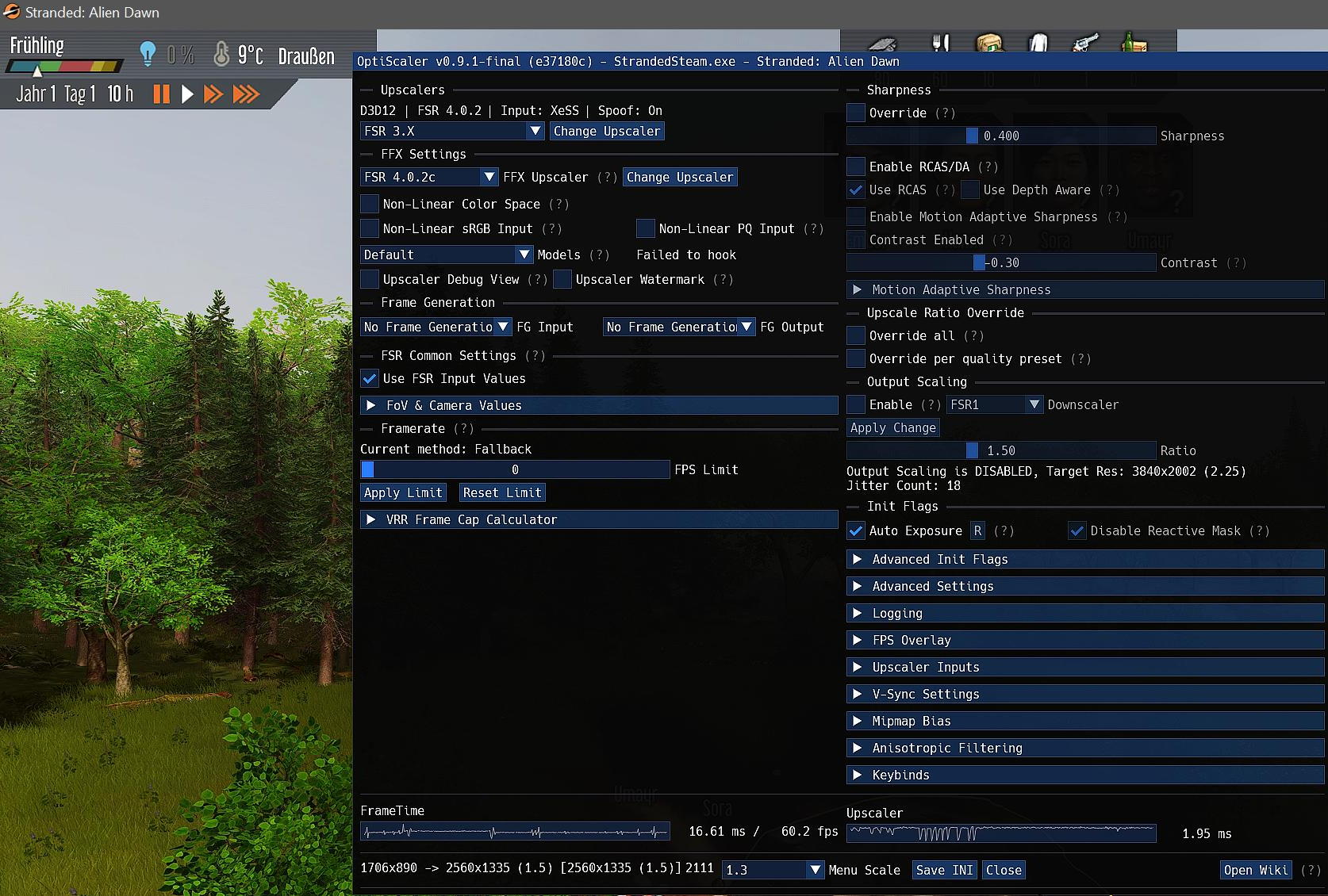Click Apply Limit button
Screen dimensions: 1328x896
click(x=403, y=492)
